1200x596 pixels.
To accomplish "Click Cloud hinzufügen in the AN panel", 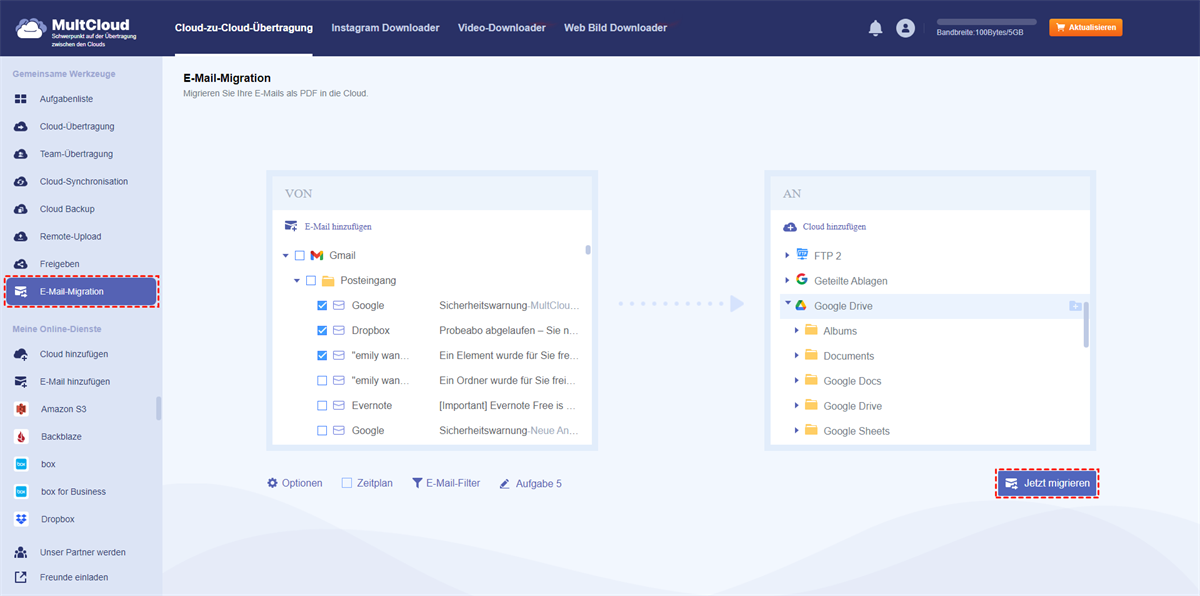I will [825, 227].
